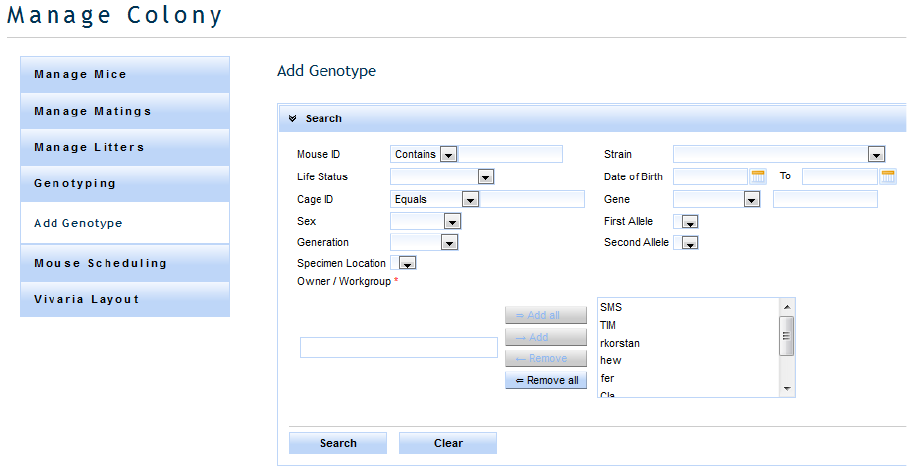Expand the Sex dropdown

pyautogui.click(x=452, y=221)
